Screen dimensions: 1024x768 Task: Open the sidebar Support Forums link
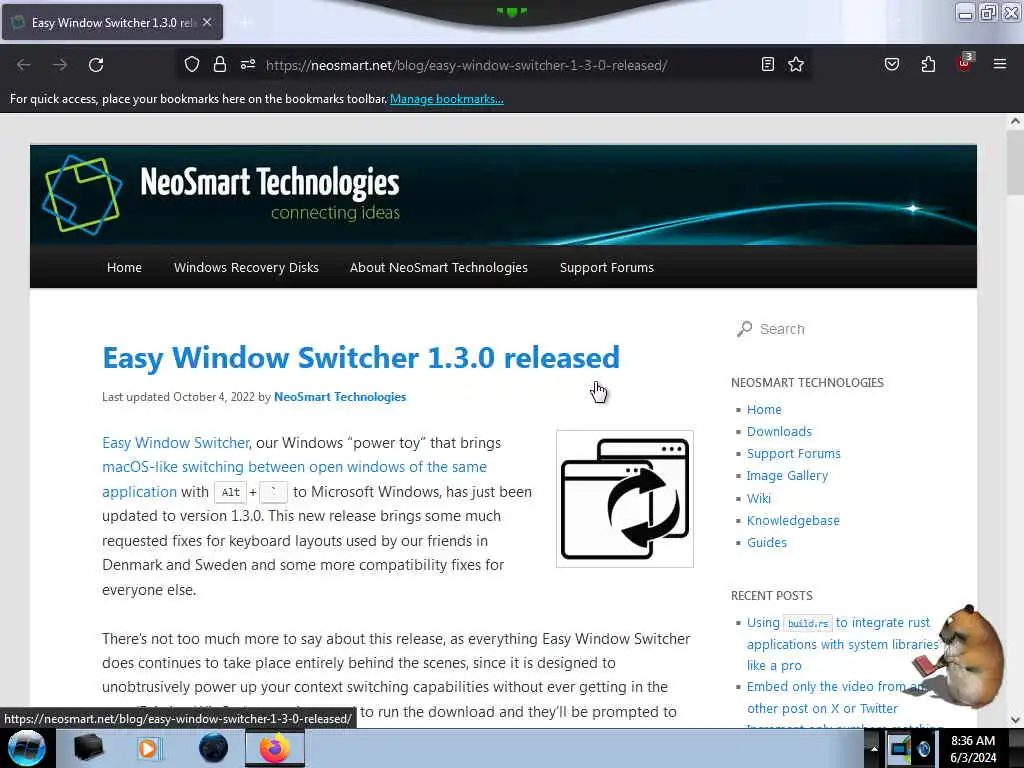tap(793, 454)
